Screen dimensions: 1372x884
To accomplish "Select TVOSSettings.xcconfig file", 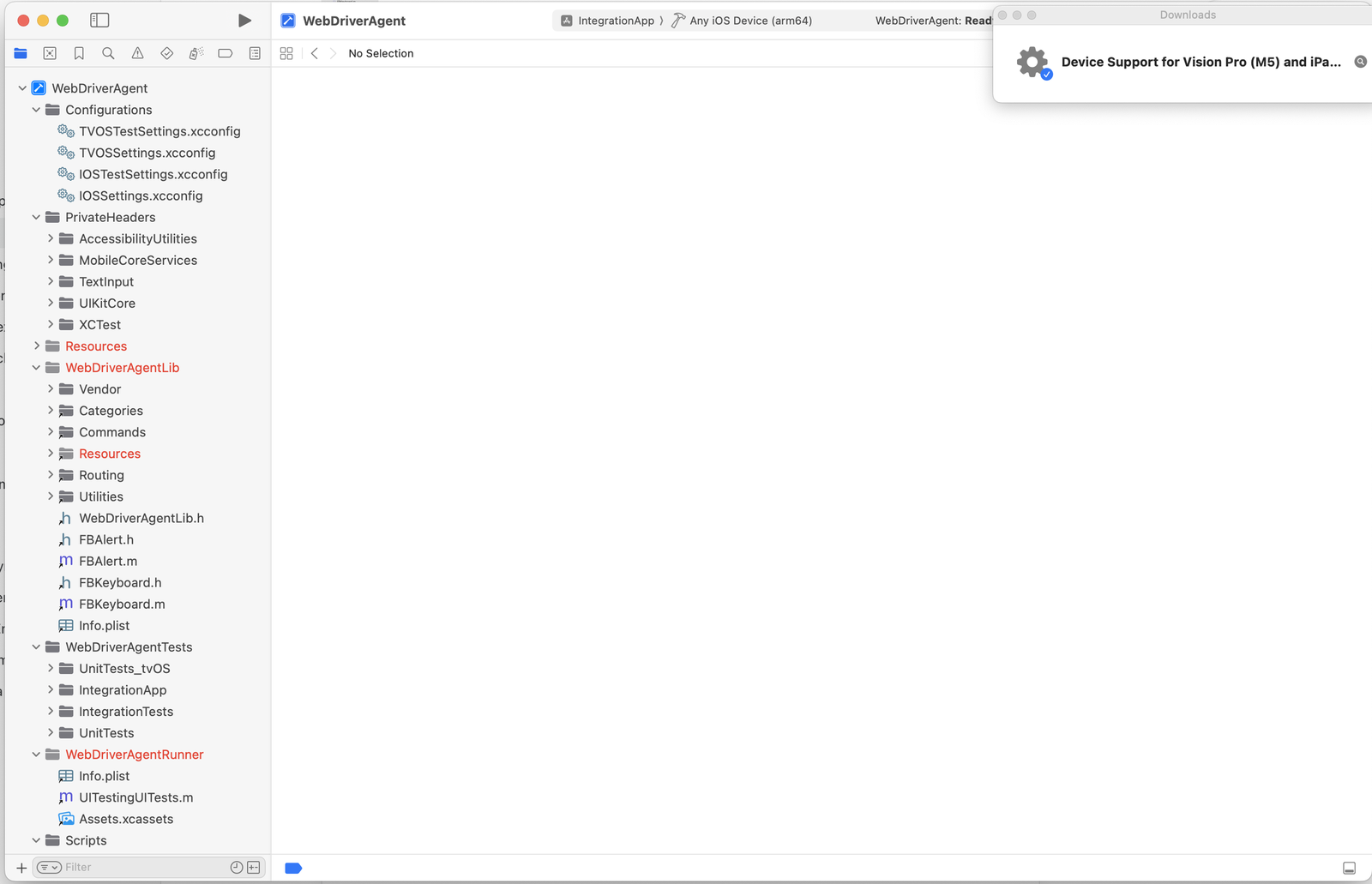I will tap(136, 153).
